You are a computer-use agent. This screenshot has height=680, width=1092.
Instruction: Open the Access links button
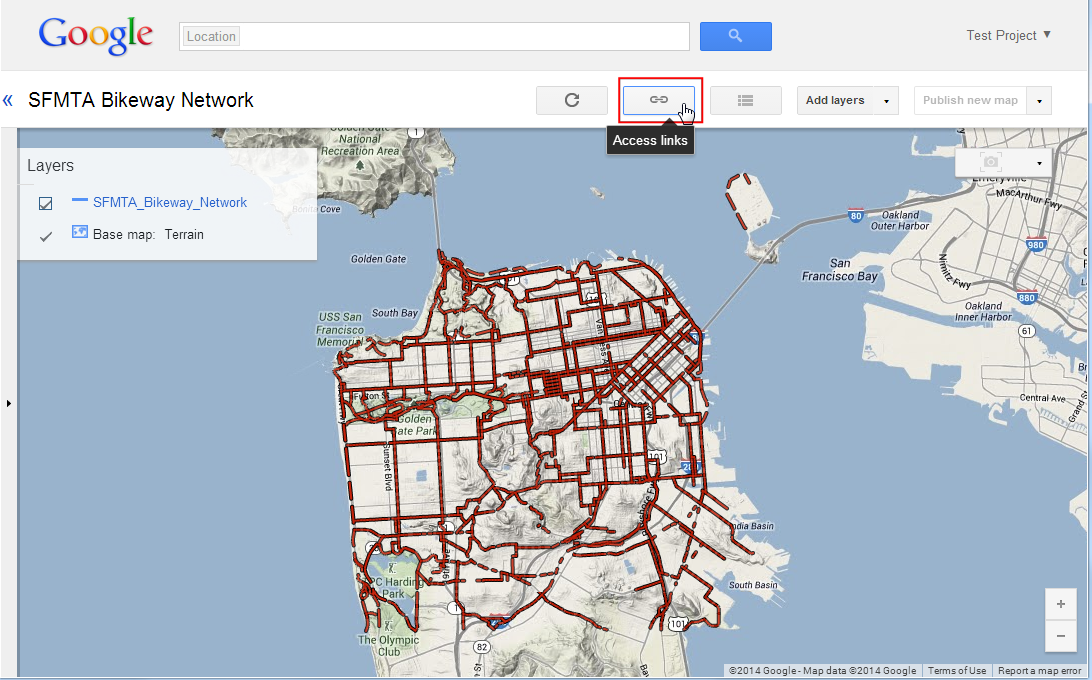(x=659, y=100)
